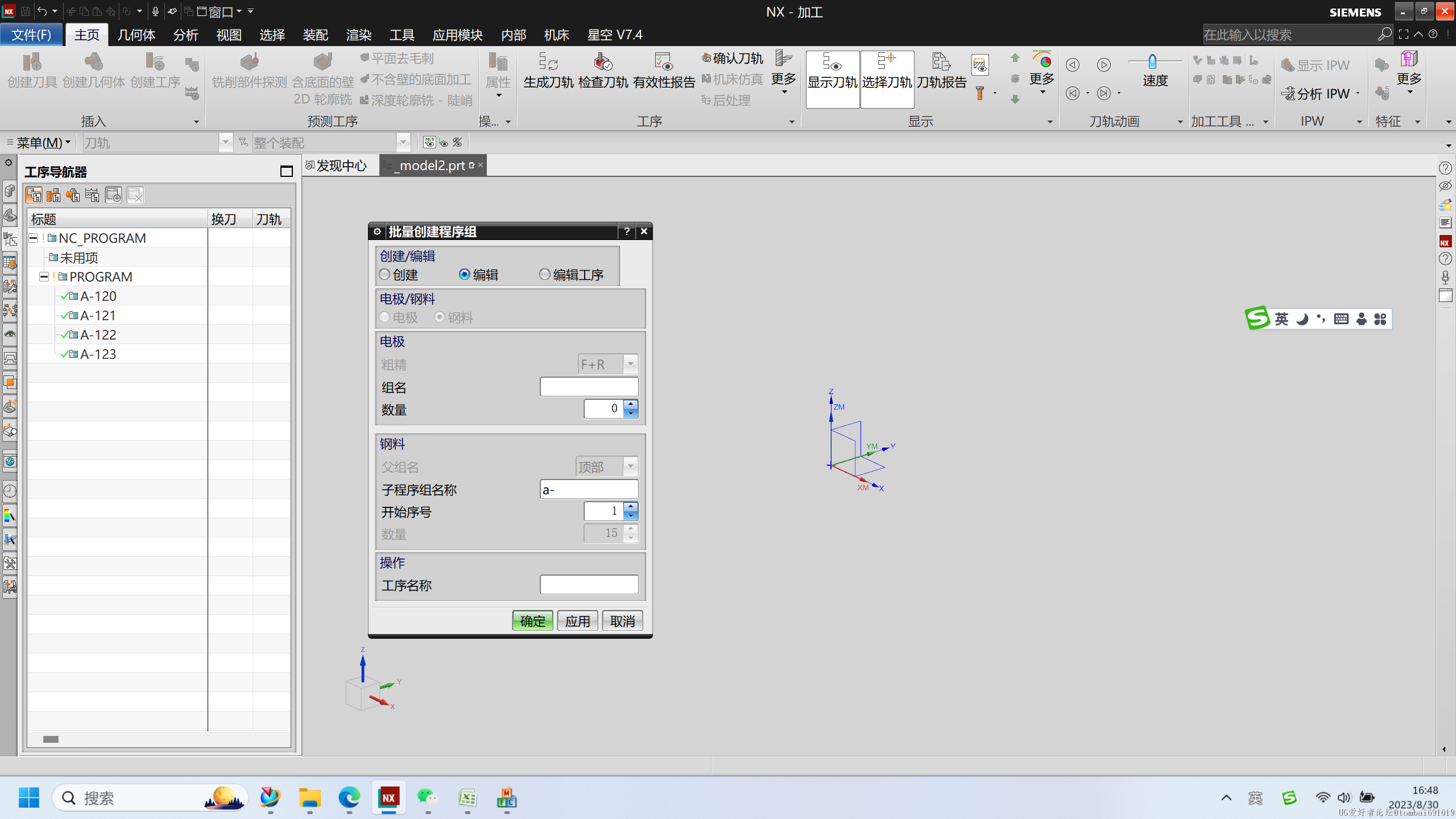Click the ? help button in dialog title

tap(627, 231)
